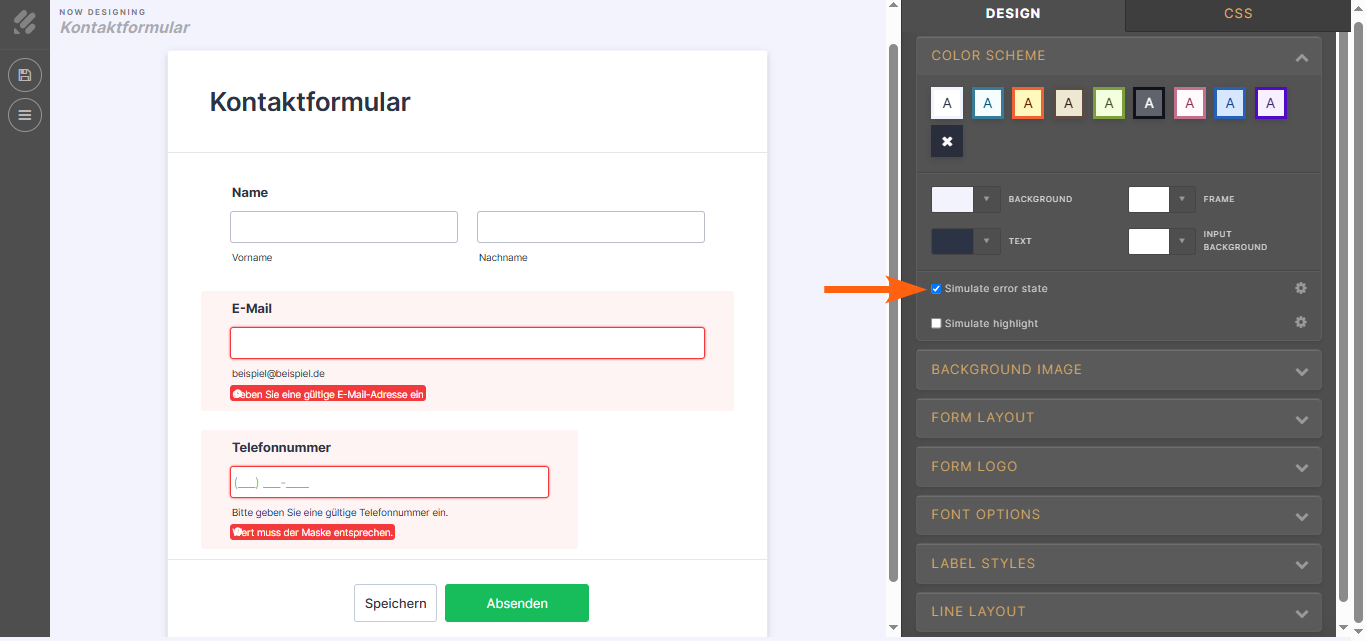This screenshot has height=641, width=1366.
Task: Select the dark gray color scheme
Action: coord(1149,102)
